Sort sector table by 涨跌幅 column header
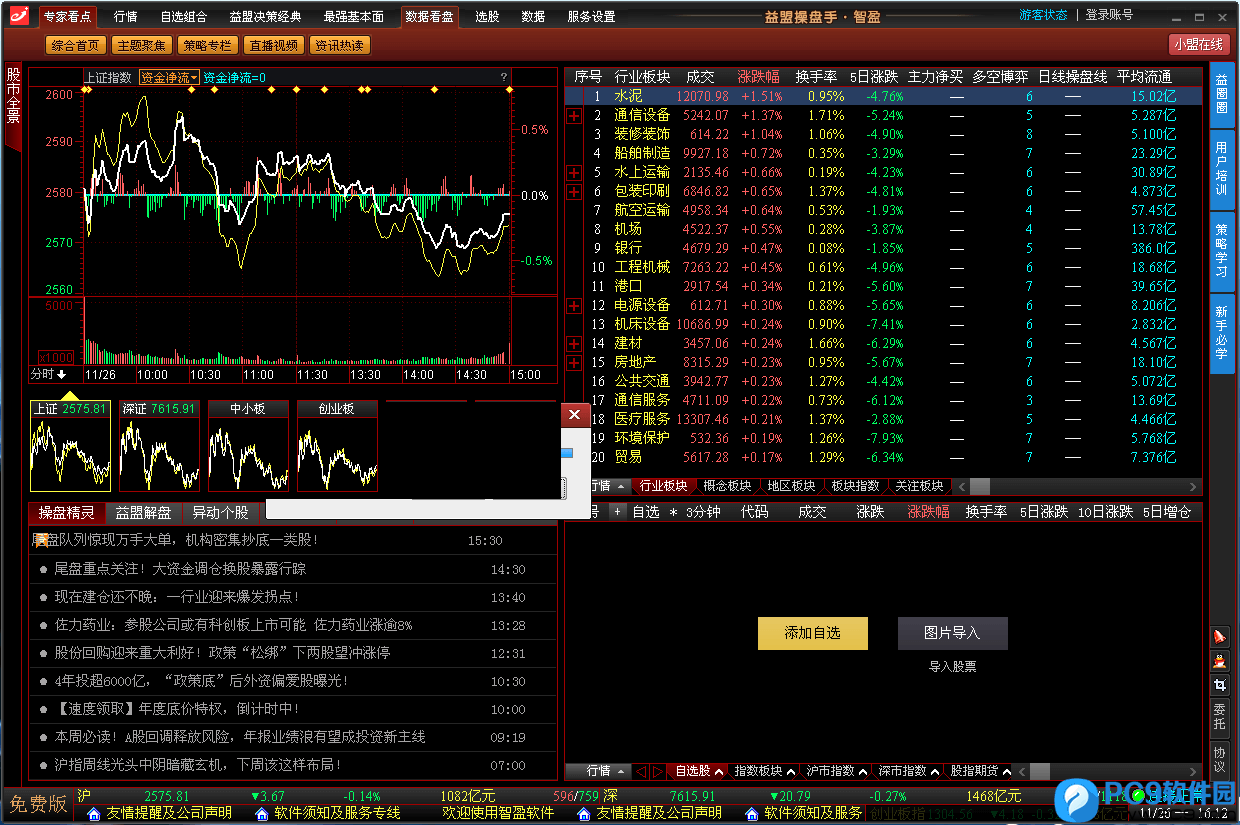 point(759,76)
